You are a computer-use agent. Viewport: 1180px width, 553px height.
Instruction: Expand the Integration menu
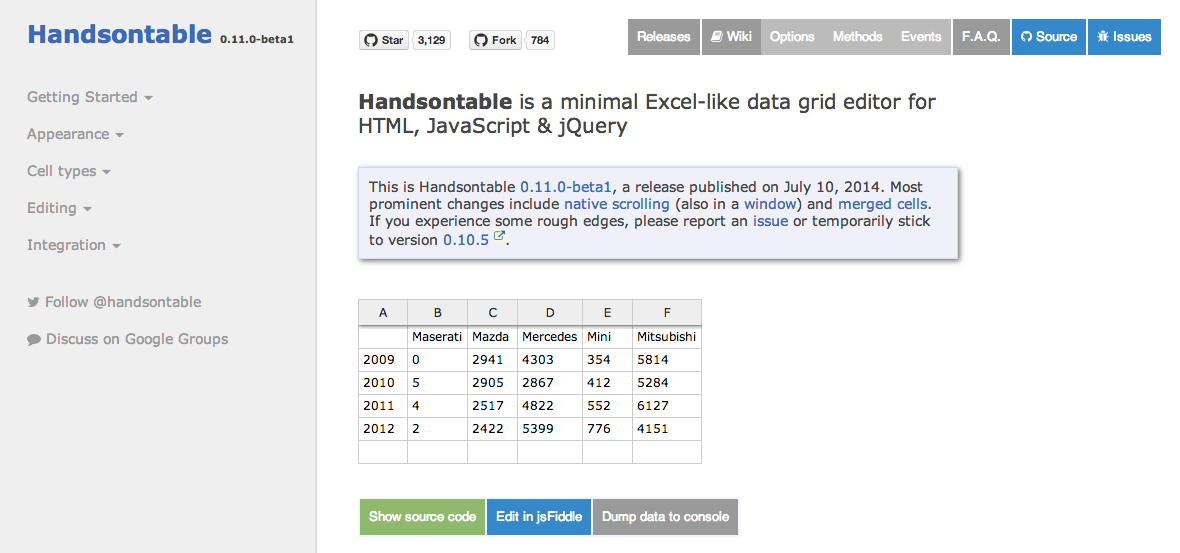click(74, 245)
